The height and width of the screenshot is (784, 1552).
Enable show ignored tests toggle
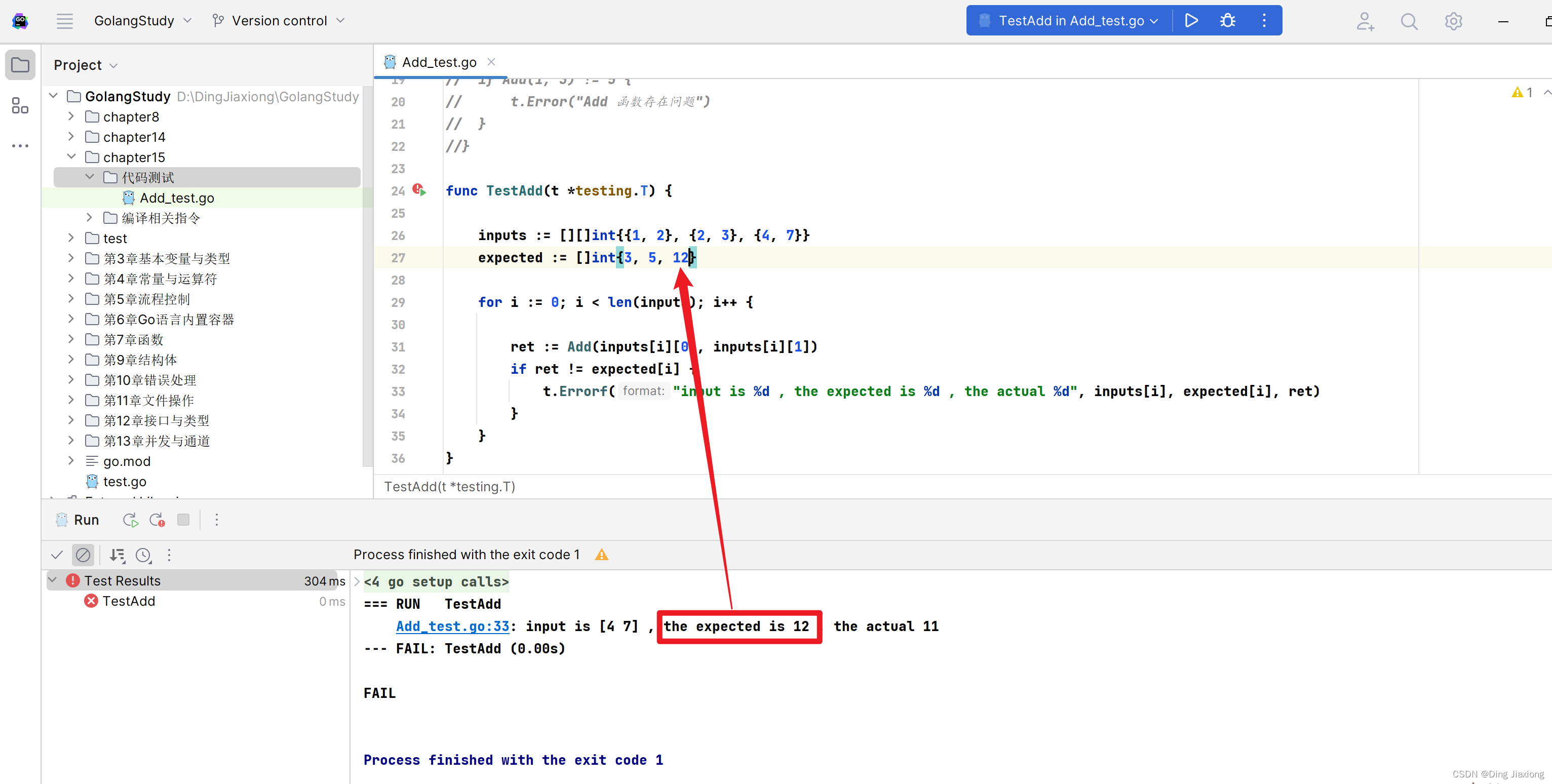84,554
